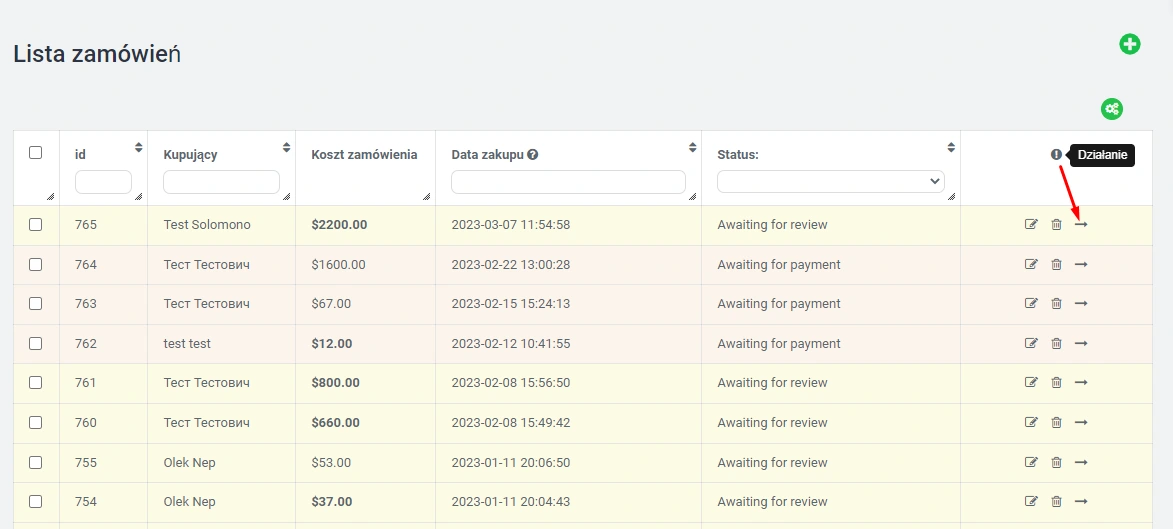Click the Koszt zamówienia column header
This screenshot has width=1173, height=529.
[364, 155]
